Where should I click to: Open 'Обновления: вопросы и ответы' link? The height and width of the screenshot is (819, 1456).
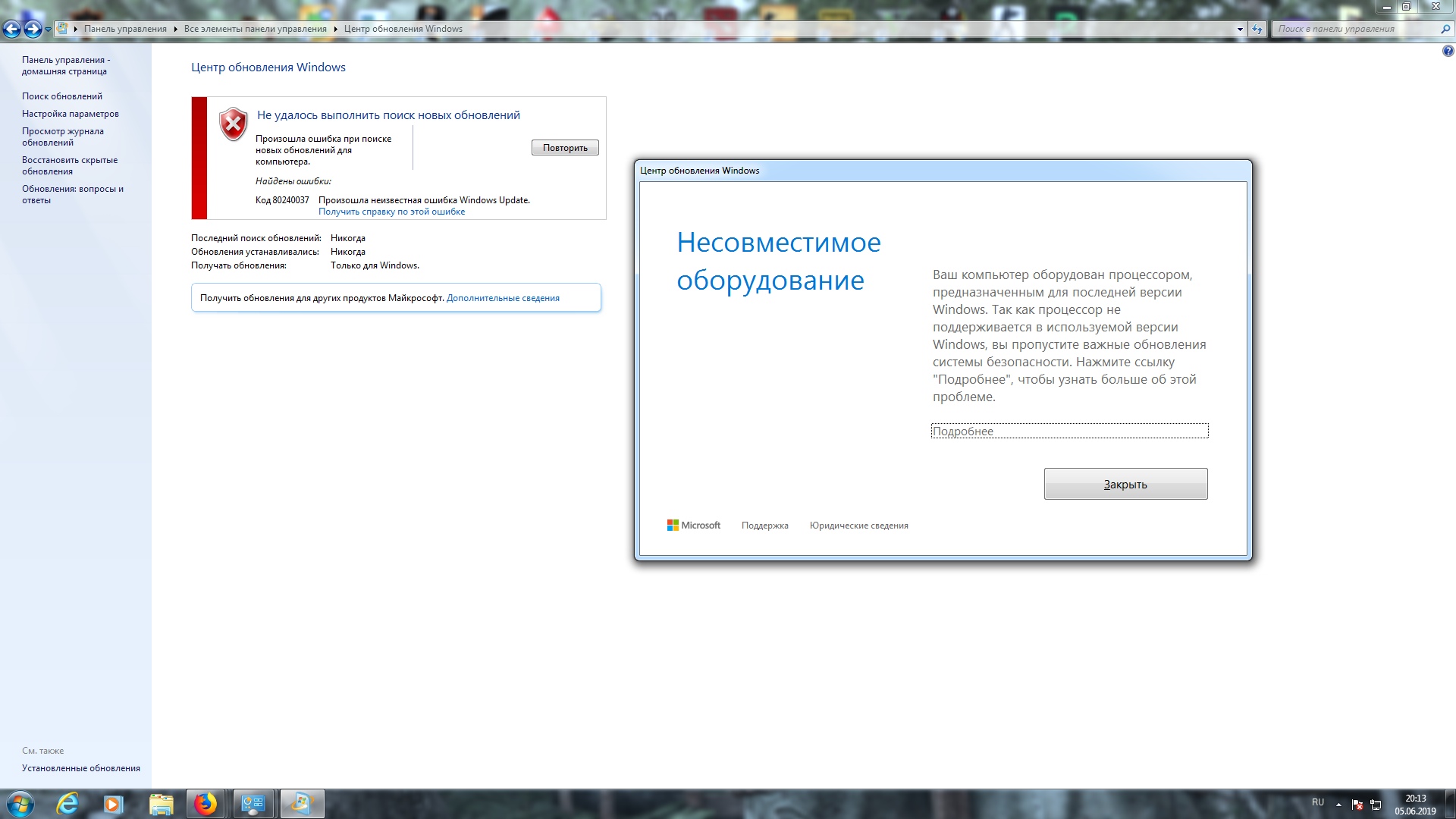pyautogui.click(x=73, y=194)
